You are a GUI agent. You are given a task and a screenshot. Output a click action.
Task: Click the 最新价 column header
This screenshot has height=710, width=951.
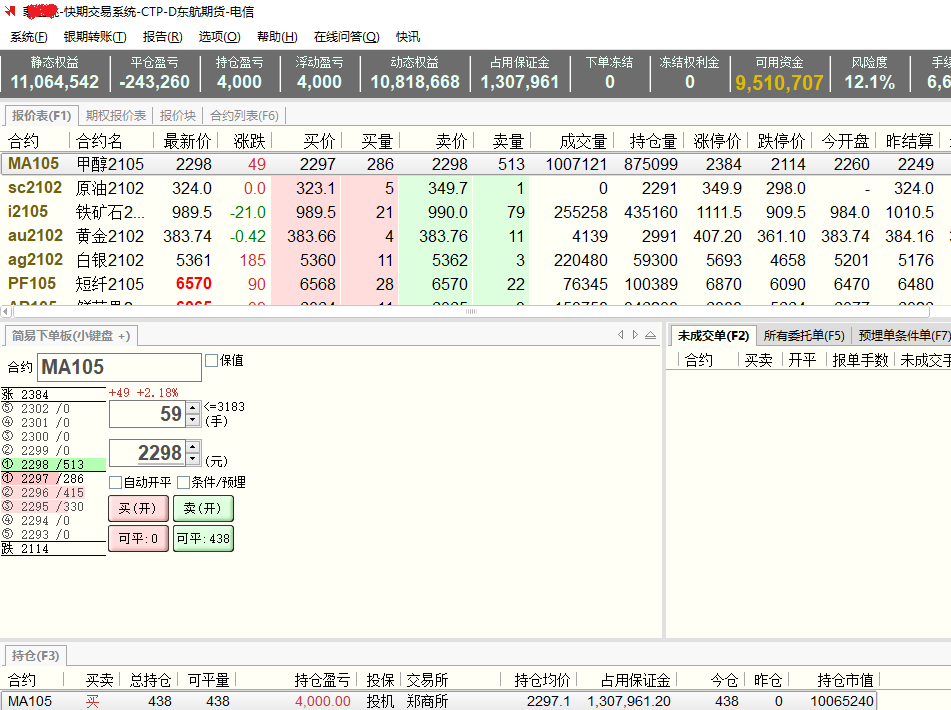pyautogui.click(x=187, y=141)
